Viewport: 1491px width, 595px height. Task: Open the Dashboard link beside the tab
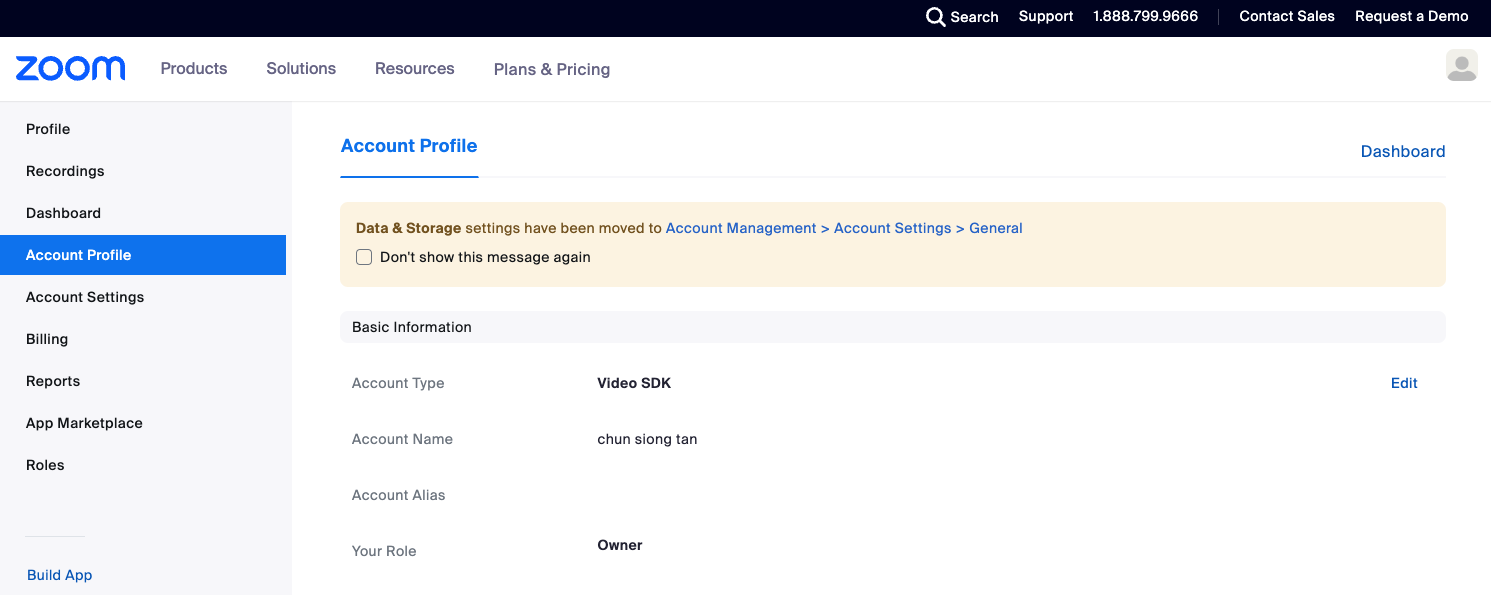tap(1403, 151)
